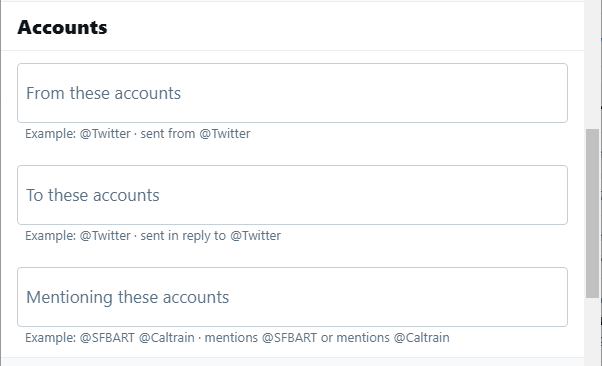Click 'Mentioning these accounts' placeholder label
This screenshot has height=366, width=602.
tap(127, 297)
